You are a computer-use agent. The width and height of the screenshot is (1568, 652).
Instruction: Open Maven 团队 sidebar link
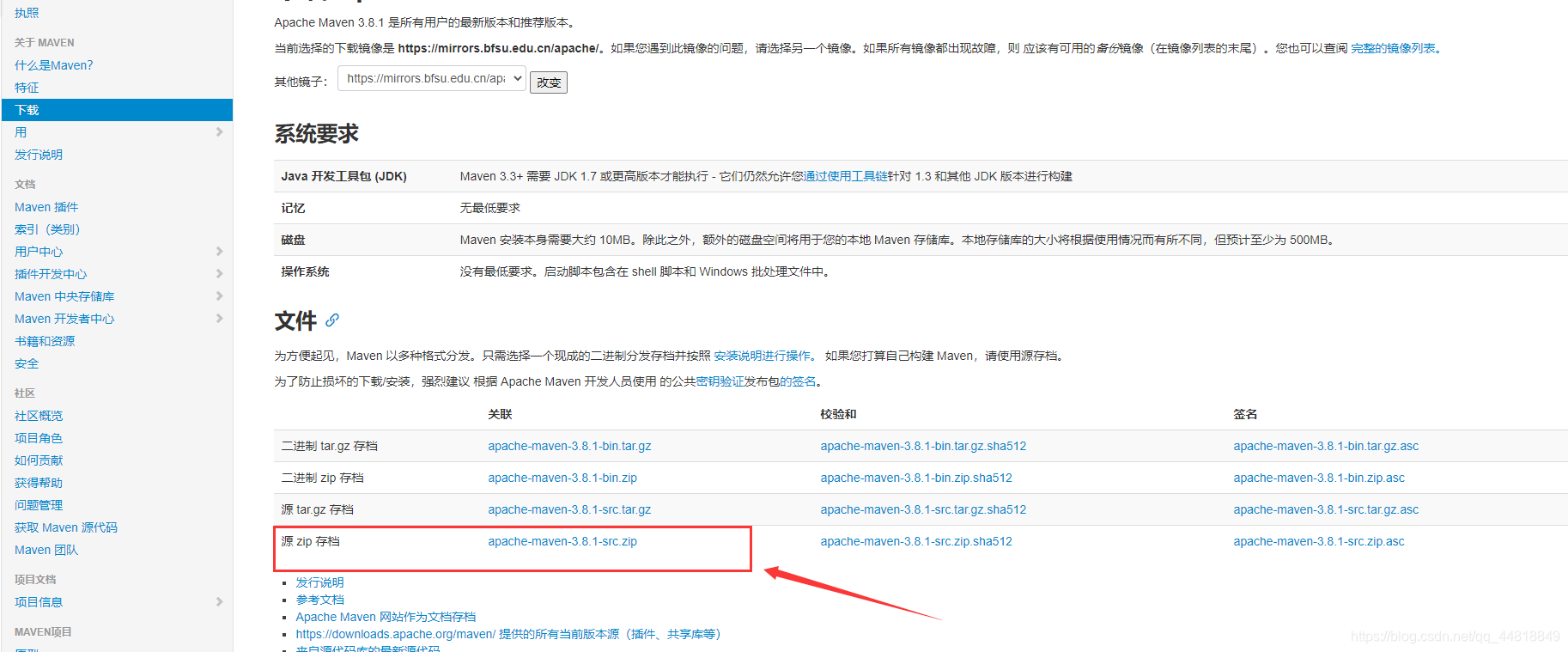(x=46, y=550)
